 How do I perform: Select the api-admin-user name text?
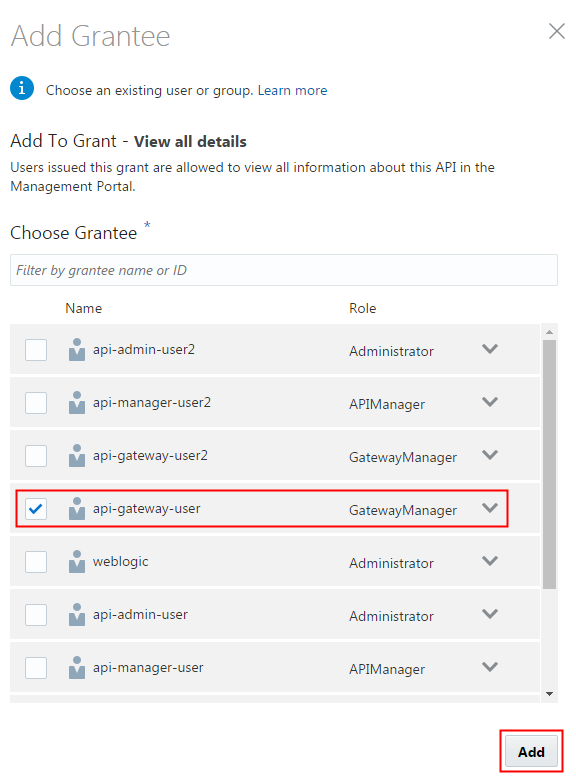point(140,614)
